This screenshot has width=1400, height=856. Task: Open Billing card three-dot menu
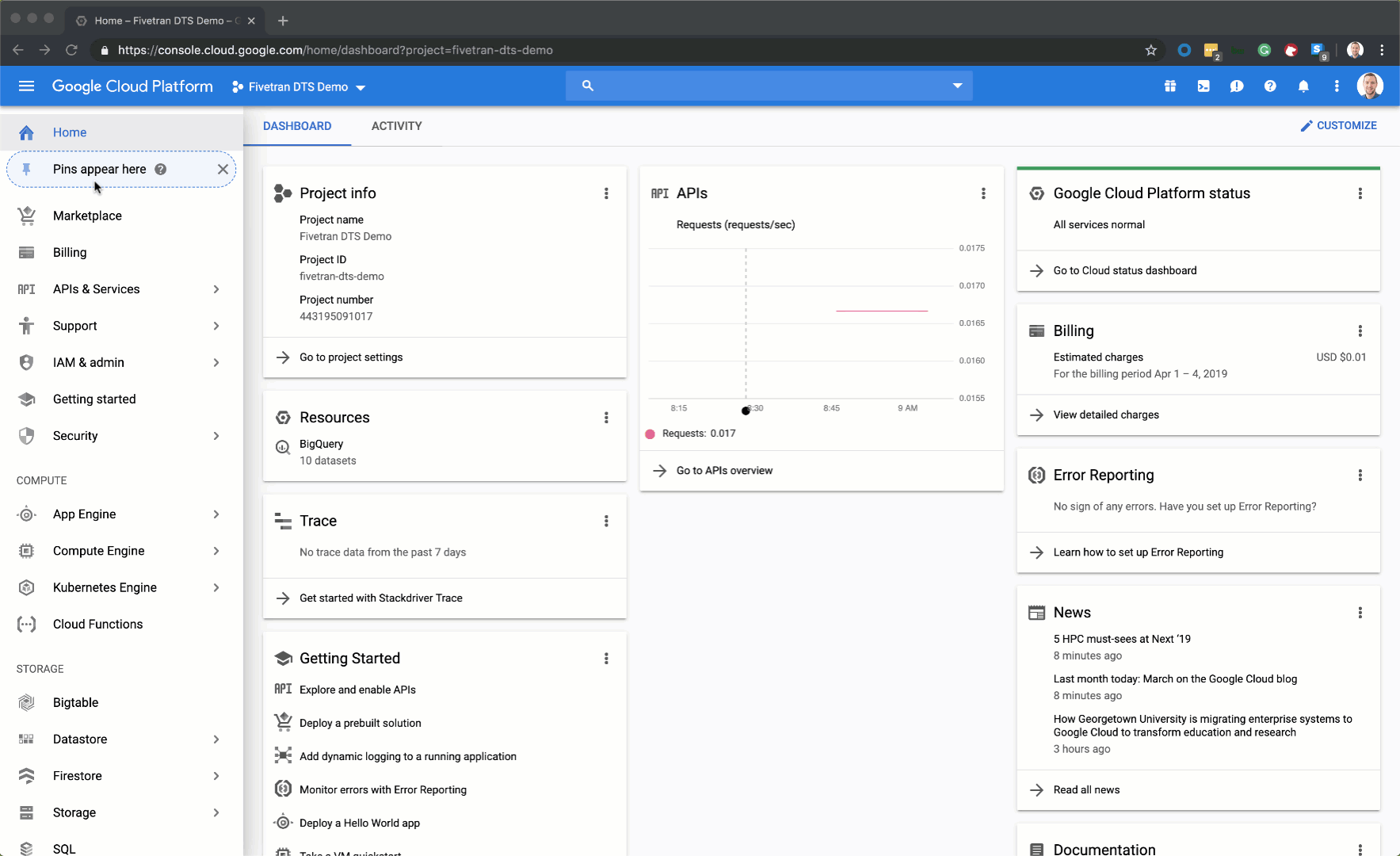coord(1360,331)
